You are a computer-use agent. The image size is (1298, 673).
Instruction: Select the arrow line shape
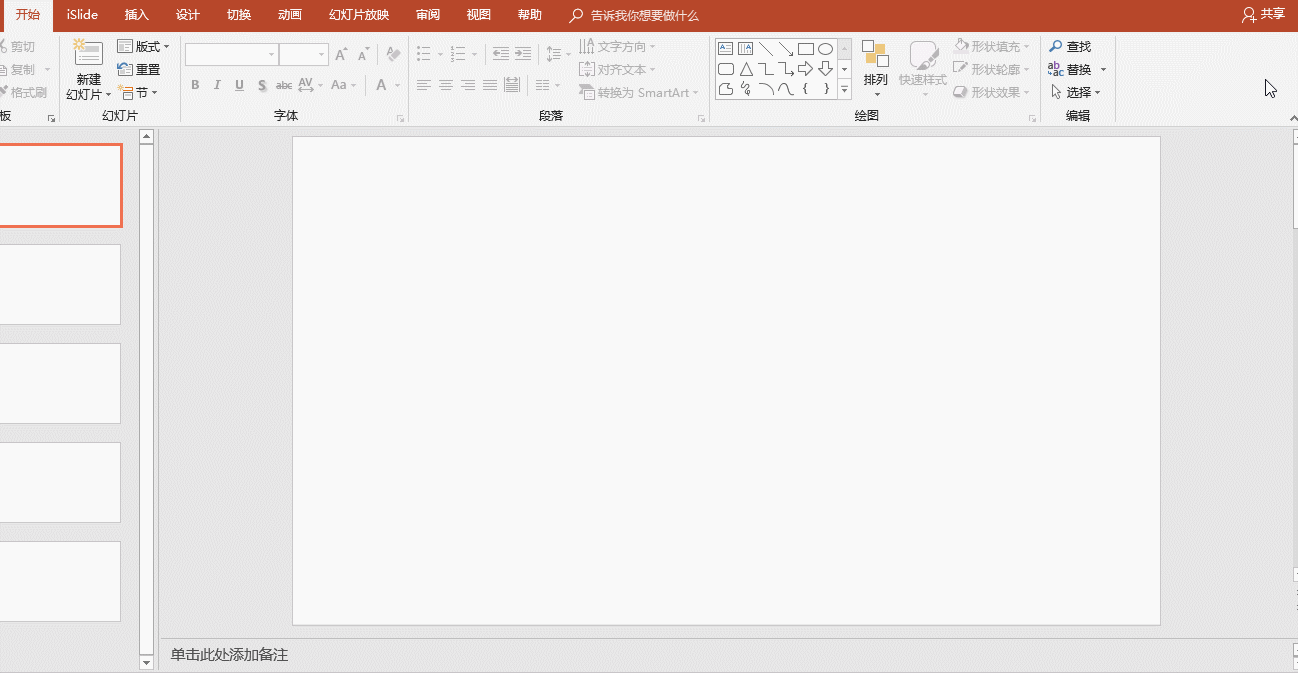tap(786, 48)
